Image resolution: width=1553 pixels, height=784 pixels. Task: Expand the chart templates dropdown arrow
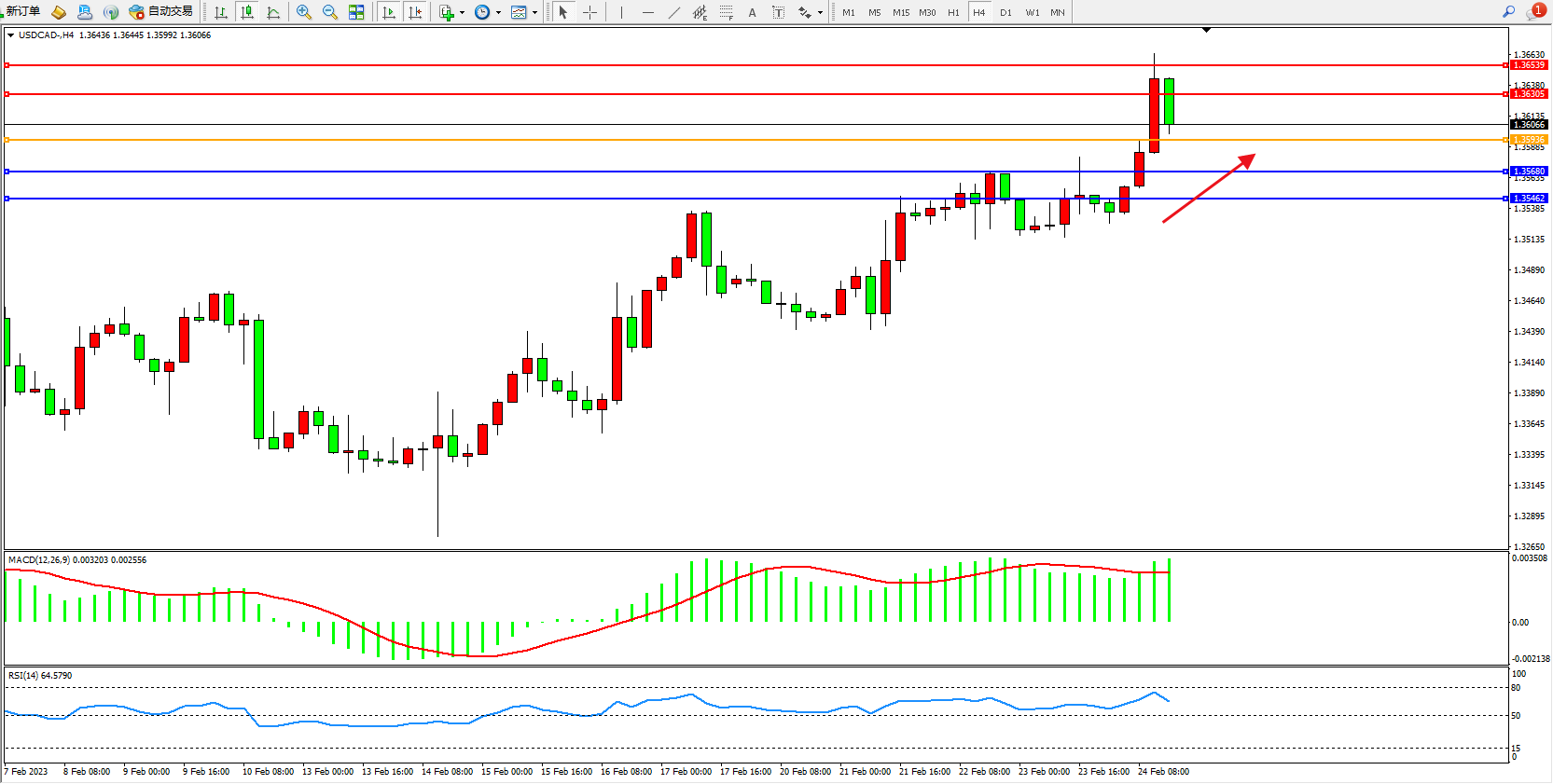[x=534, y=13]
